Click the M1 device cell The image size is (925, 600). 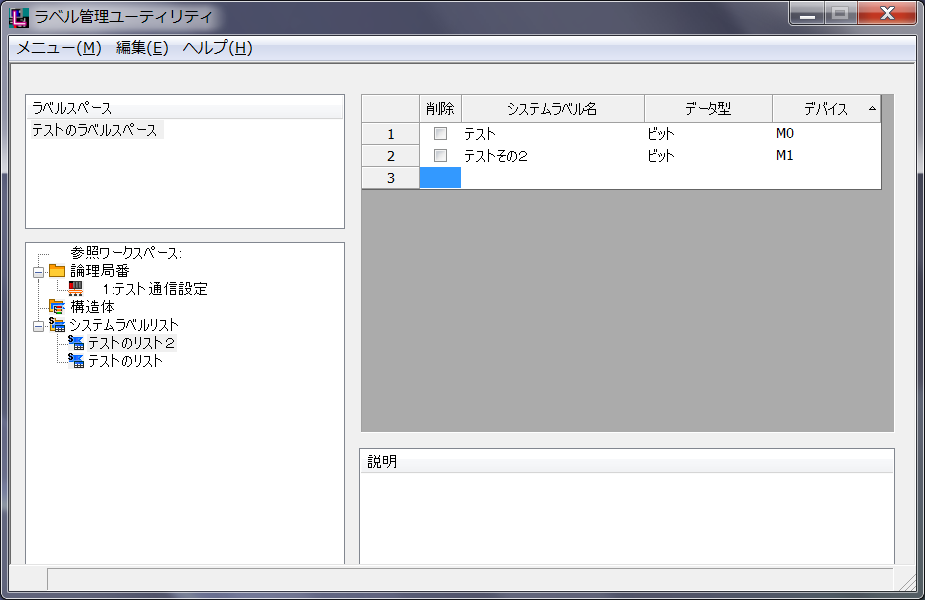tap(826, 156)
